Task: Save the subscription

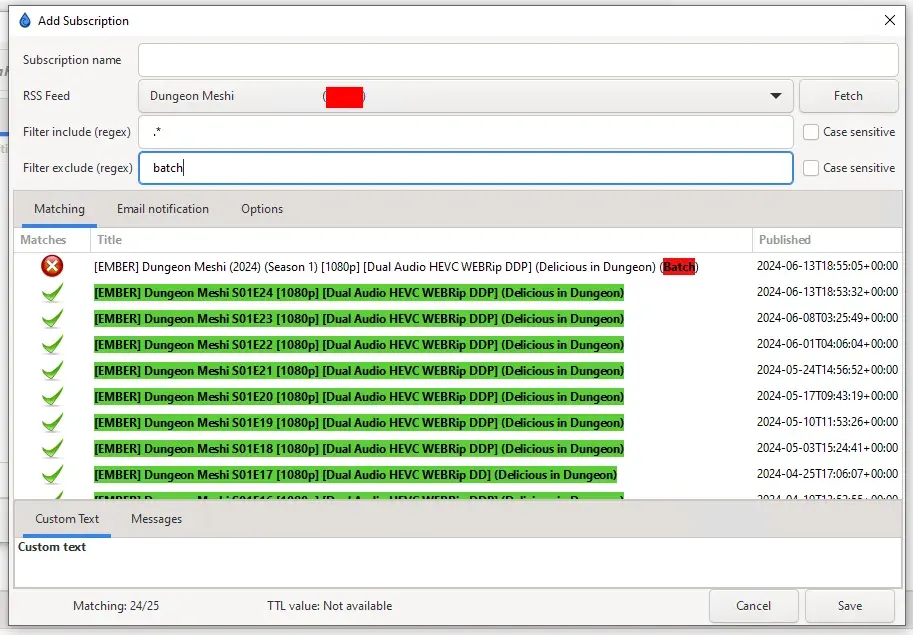Action: (850, 606)
